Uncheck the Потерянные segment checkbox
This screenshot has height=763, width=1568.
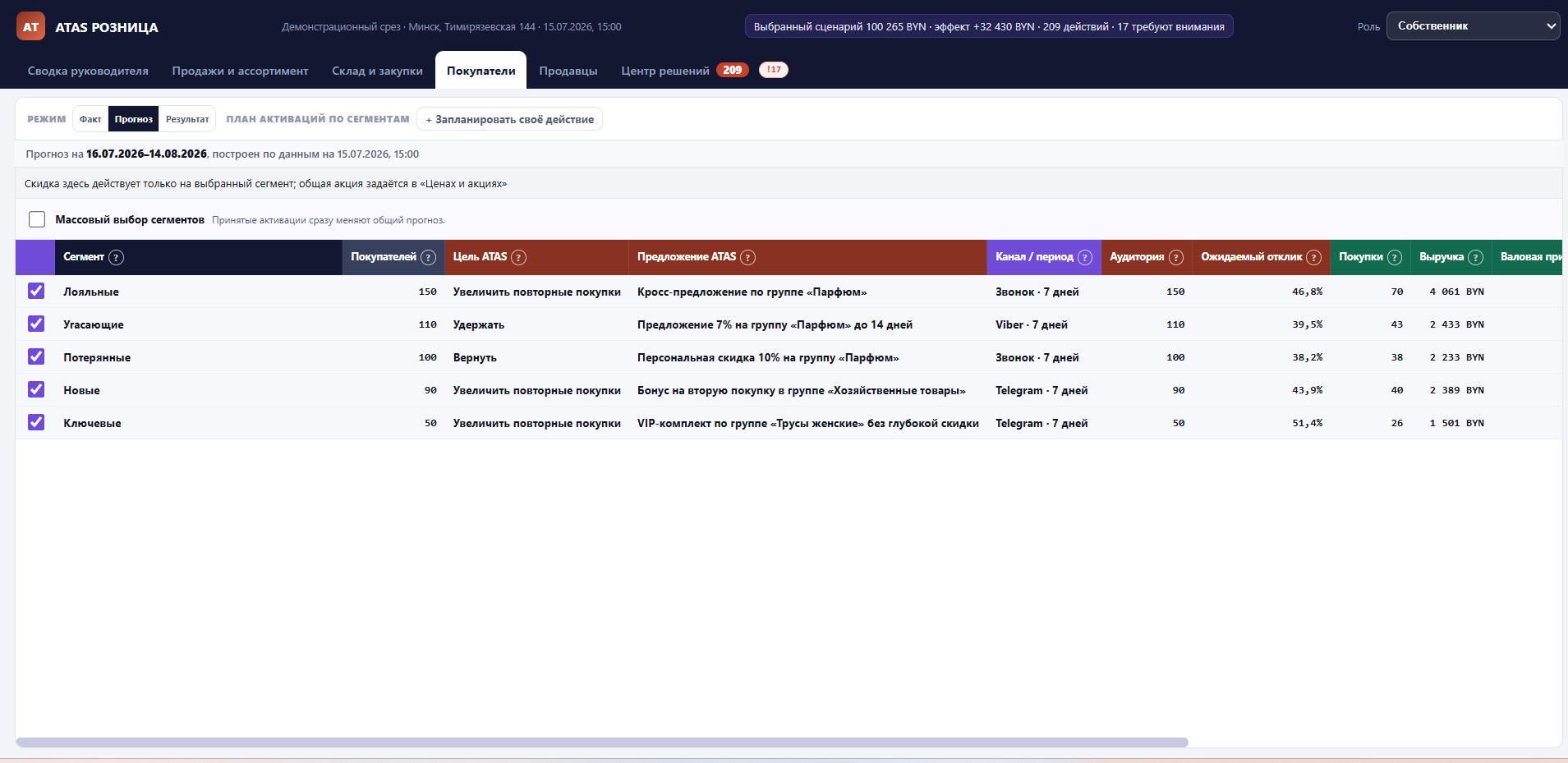coord(36,356)
